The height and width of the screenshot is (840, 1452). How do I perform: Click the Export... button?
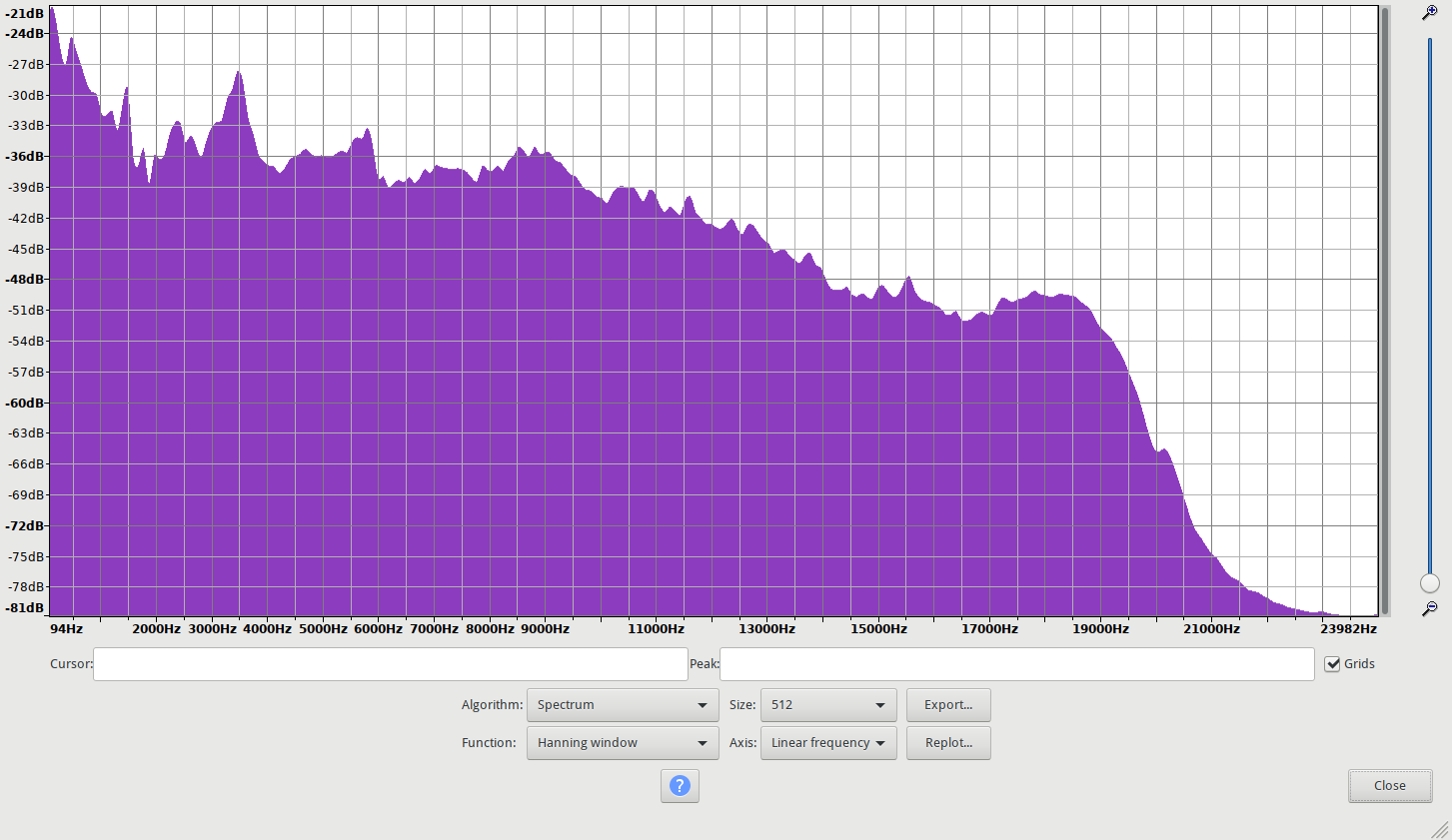point(948,705)
